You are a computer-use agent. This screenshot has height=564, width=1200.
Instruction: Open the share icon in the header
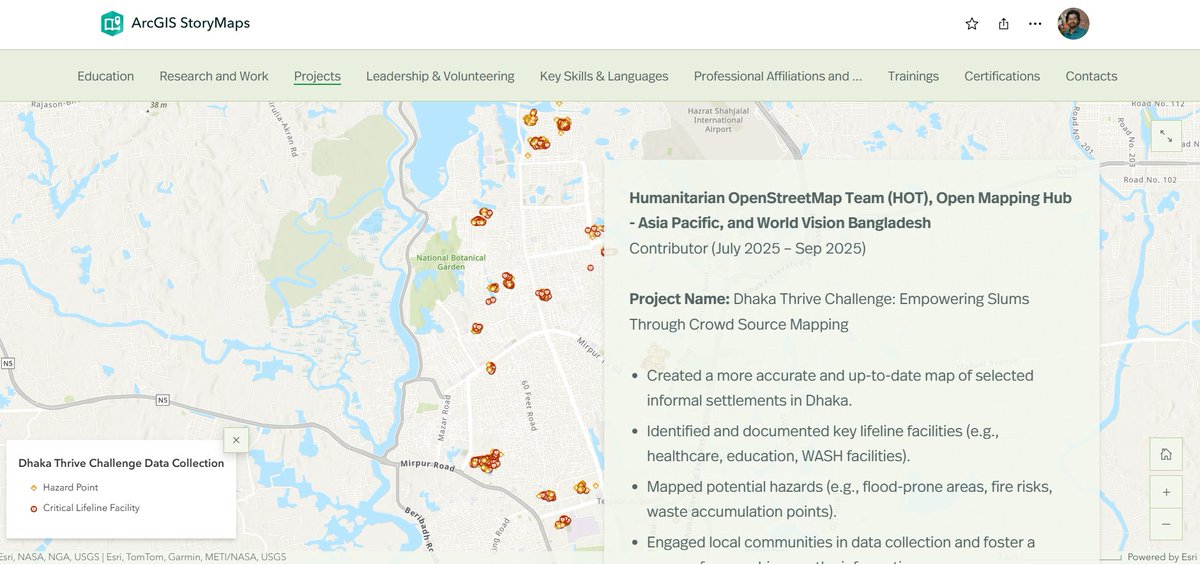1004,24
